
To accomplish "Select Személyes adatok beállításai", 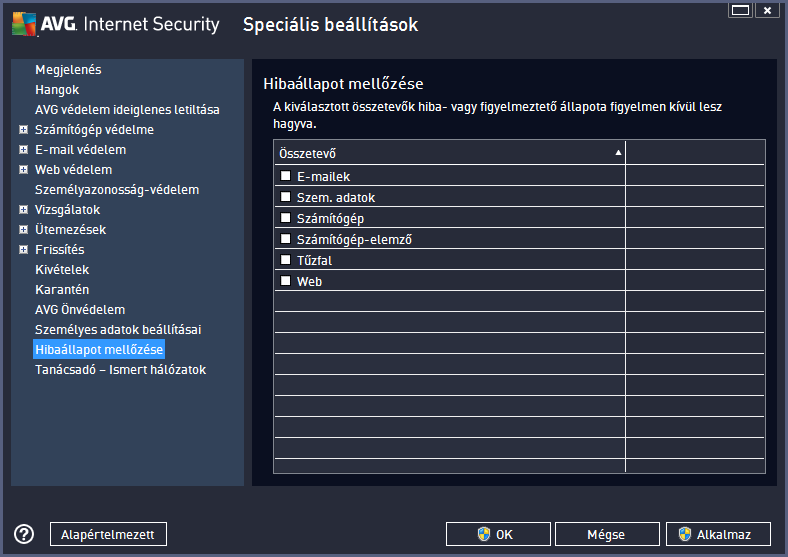I will coord(118,330).
